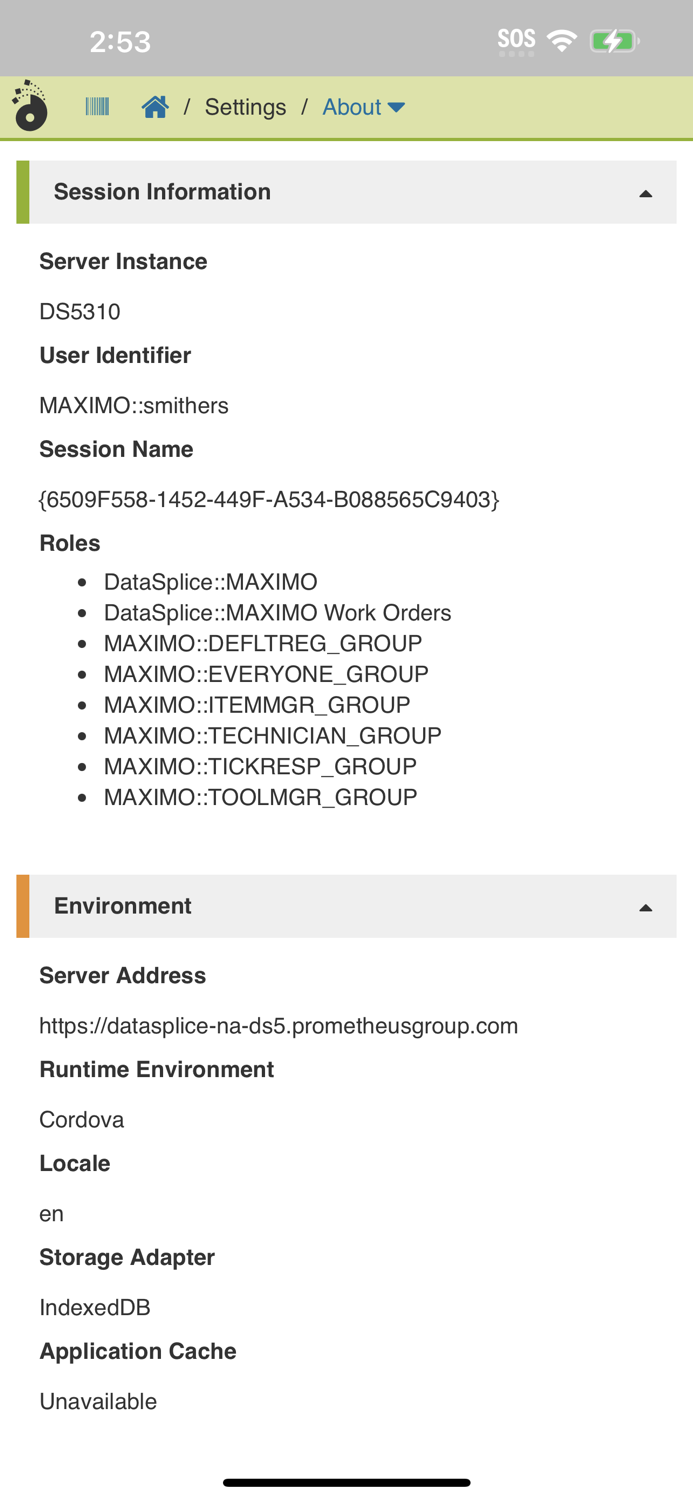Select the Session Name GUID value
Image resolution: width=693 pixels, height=1500 pixels.
click(268, 498)
